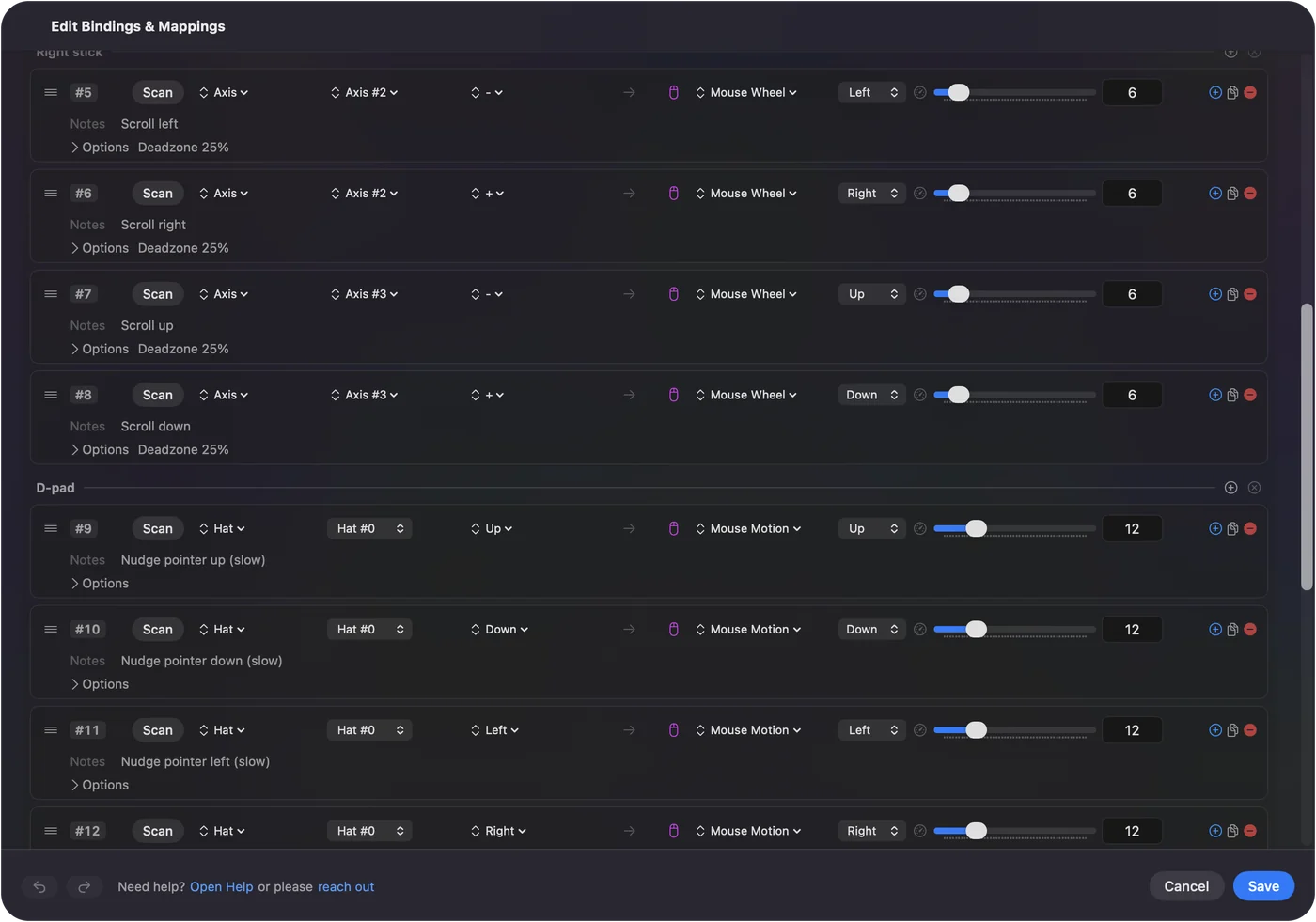The width and height of the screenshot is (1316, 922).
Task: Delete the D-pad section using its X icon
Action: (1255, 488)
